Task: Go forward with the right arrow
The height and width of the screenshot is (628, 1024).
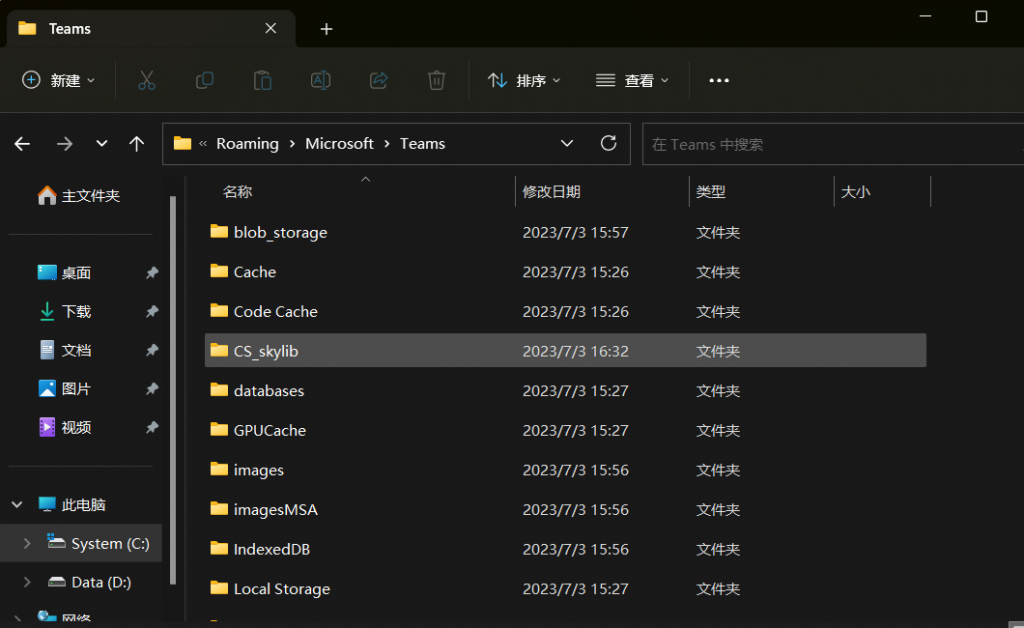Action: [x=64, y=144]
